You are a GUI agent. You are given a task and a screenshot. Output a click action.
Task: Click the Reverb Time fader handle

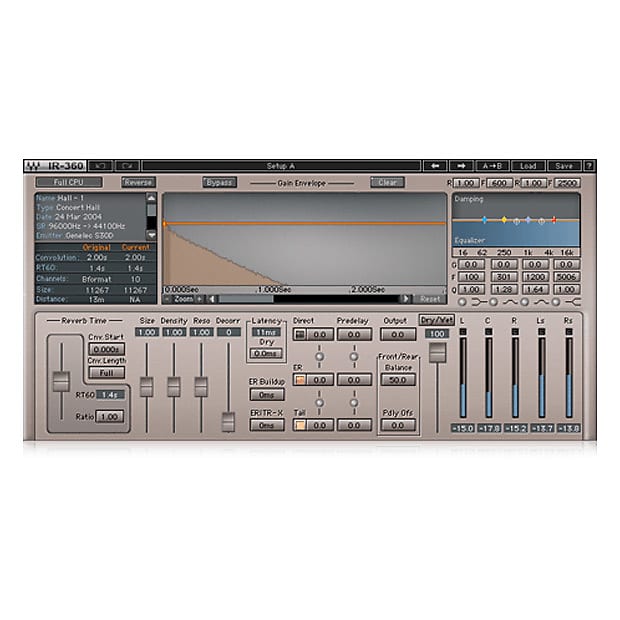point(61,382)
